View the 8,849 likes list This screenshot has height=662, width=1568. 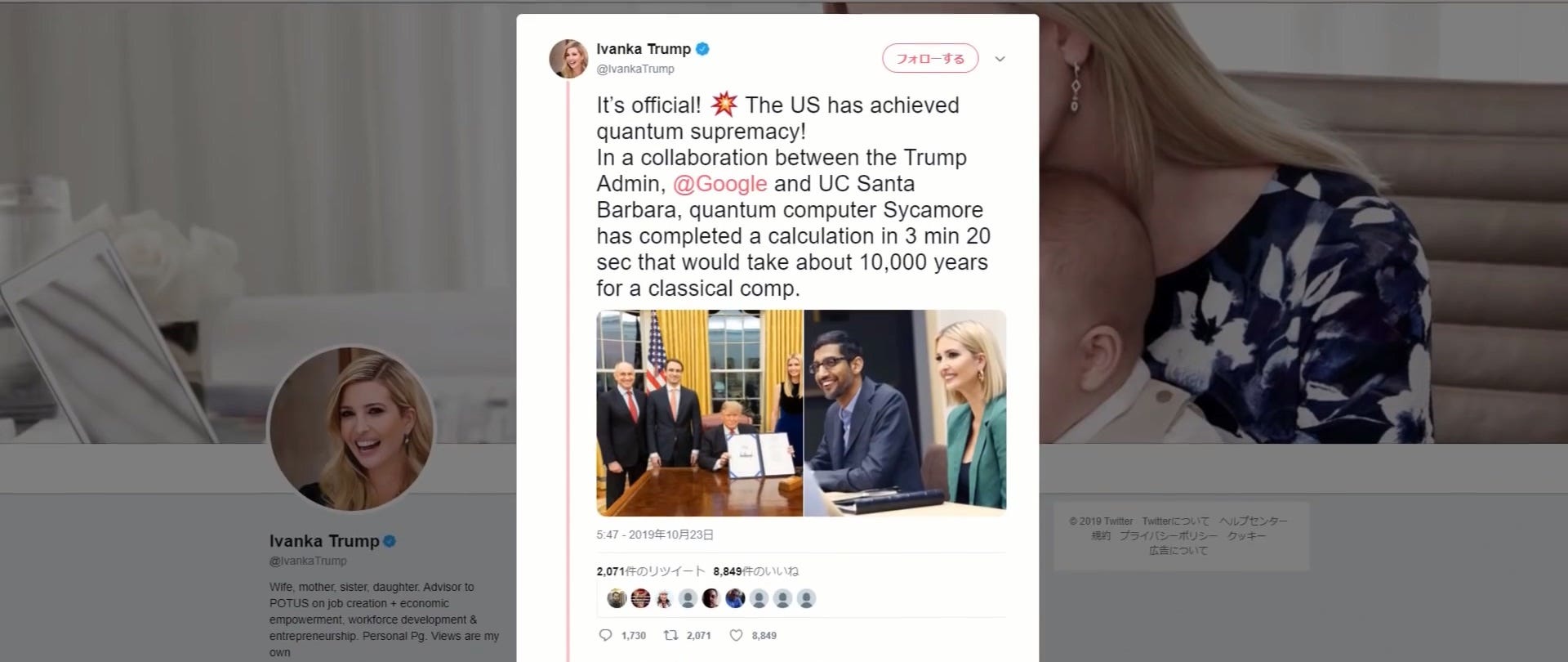(756, 571)
